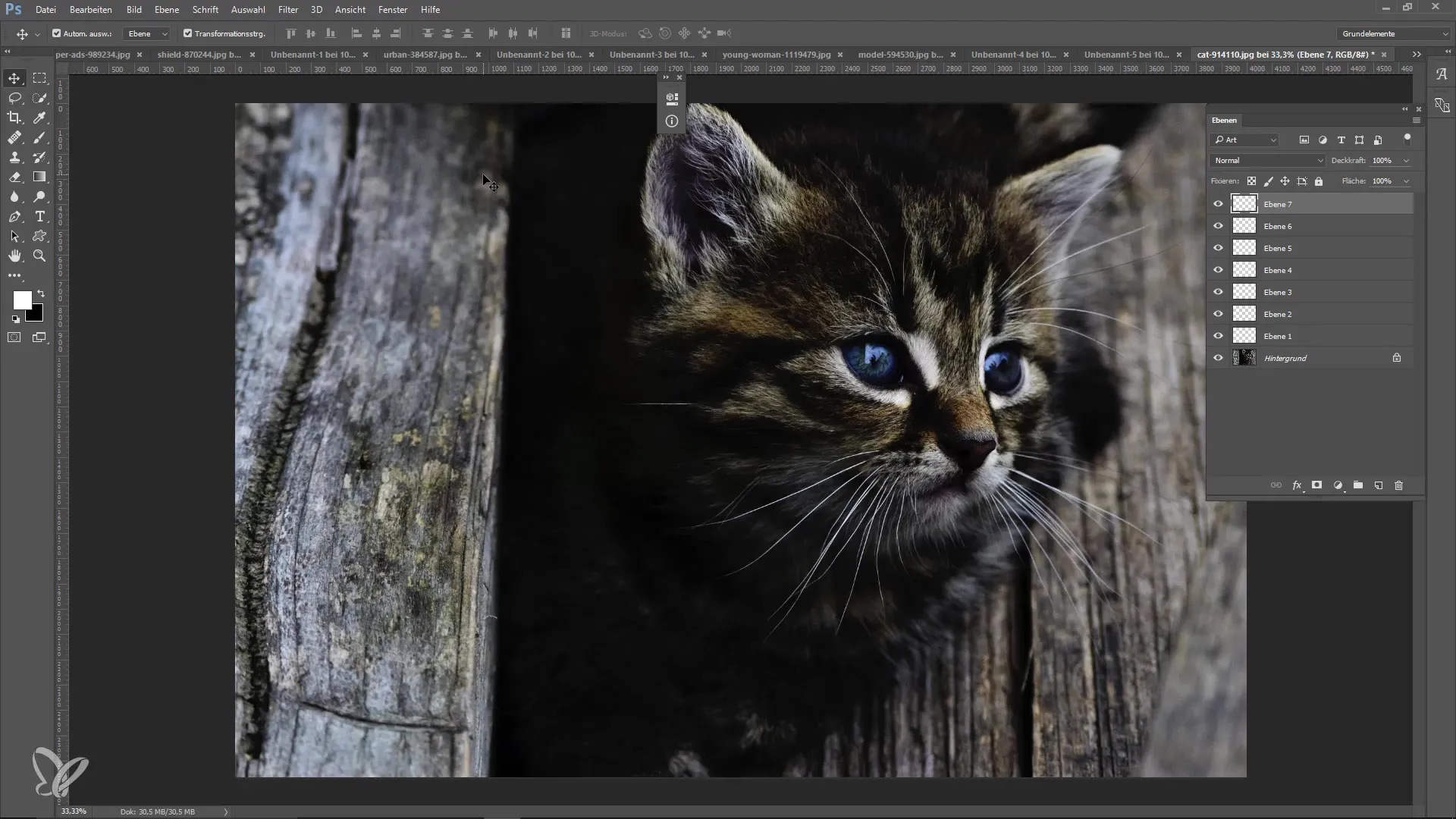Screen dimensions: 1456x819
Task: Open the Layers panel flyout menu
Action: point(1416,121)
